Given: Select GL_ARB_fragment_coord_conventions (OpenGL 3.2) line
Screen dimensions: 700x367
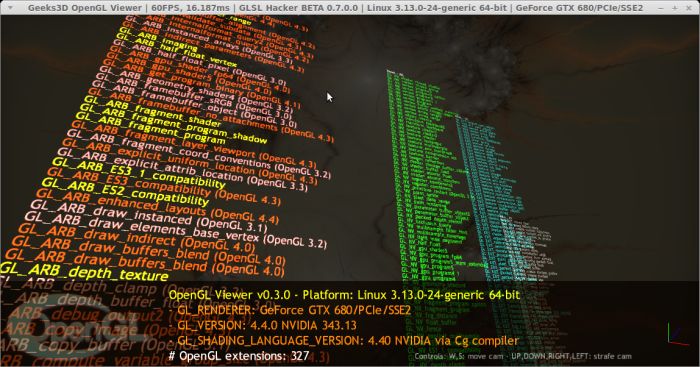Looking at the screenshot, I should [x=200, y=153].
